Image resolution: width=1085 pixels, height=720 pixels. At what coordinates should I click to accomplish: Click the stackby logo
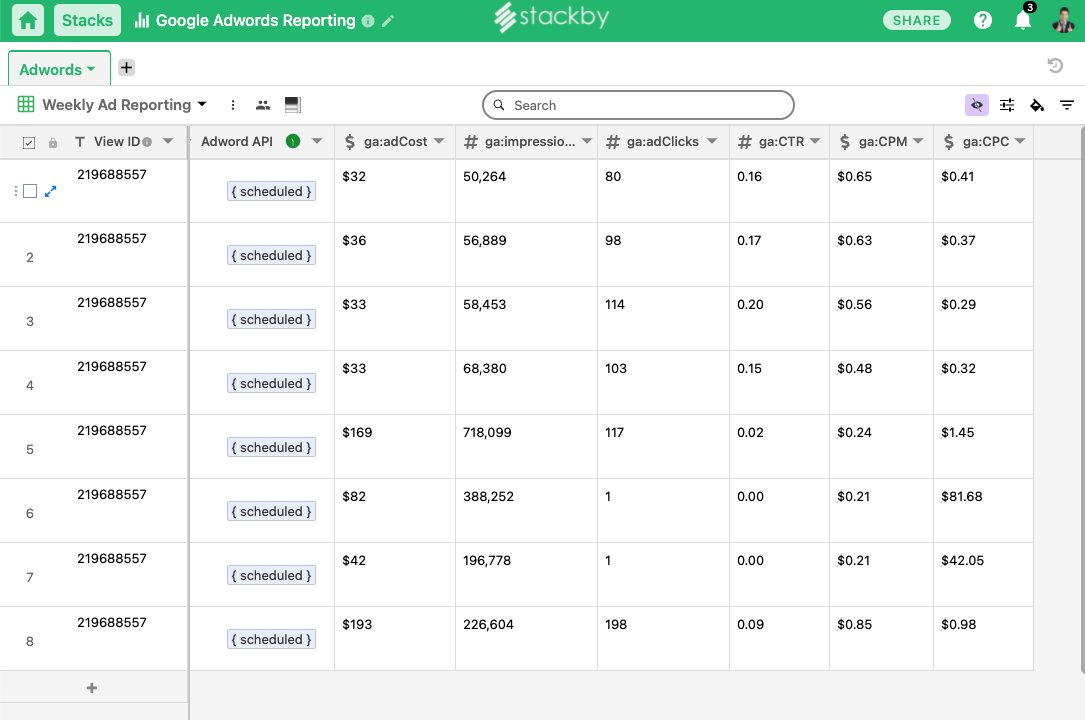(x=551, y=17)
